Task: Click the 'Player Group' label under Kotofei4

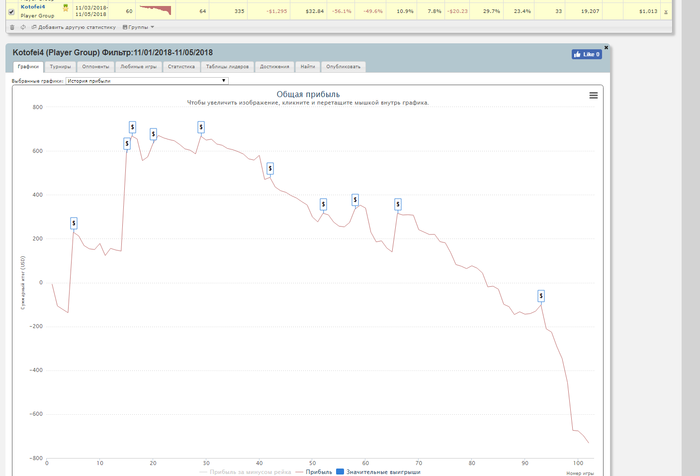Action: click(37, 16)
